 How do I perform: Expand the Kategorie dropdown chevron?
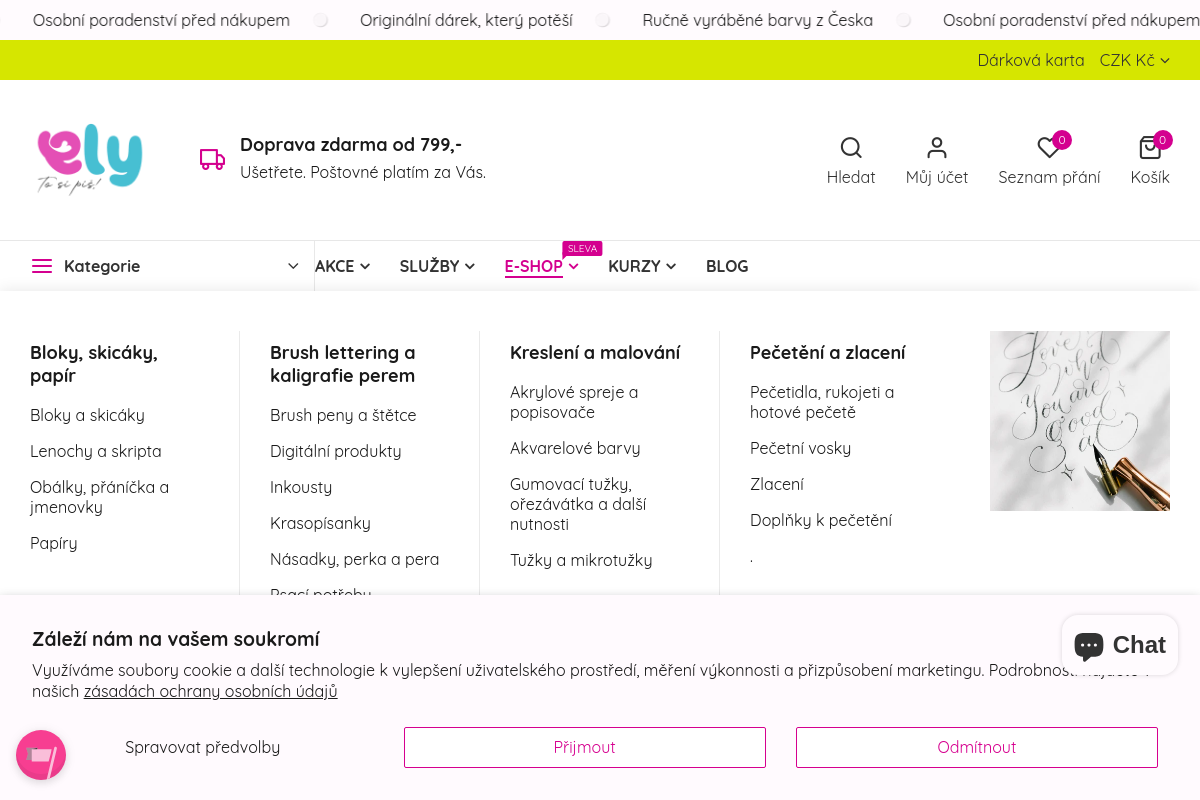pyautogui.click(x=293, y=266)
